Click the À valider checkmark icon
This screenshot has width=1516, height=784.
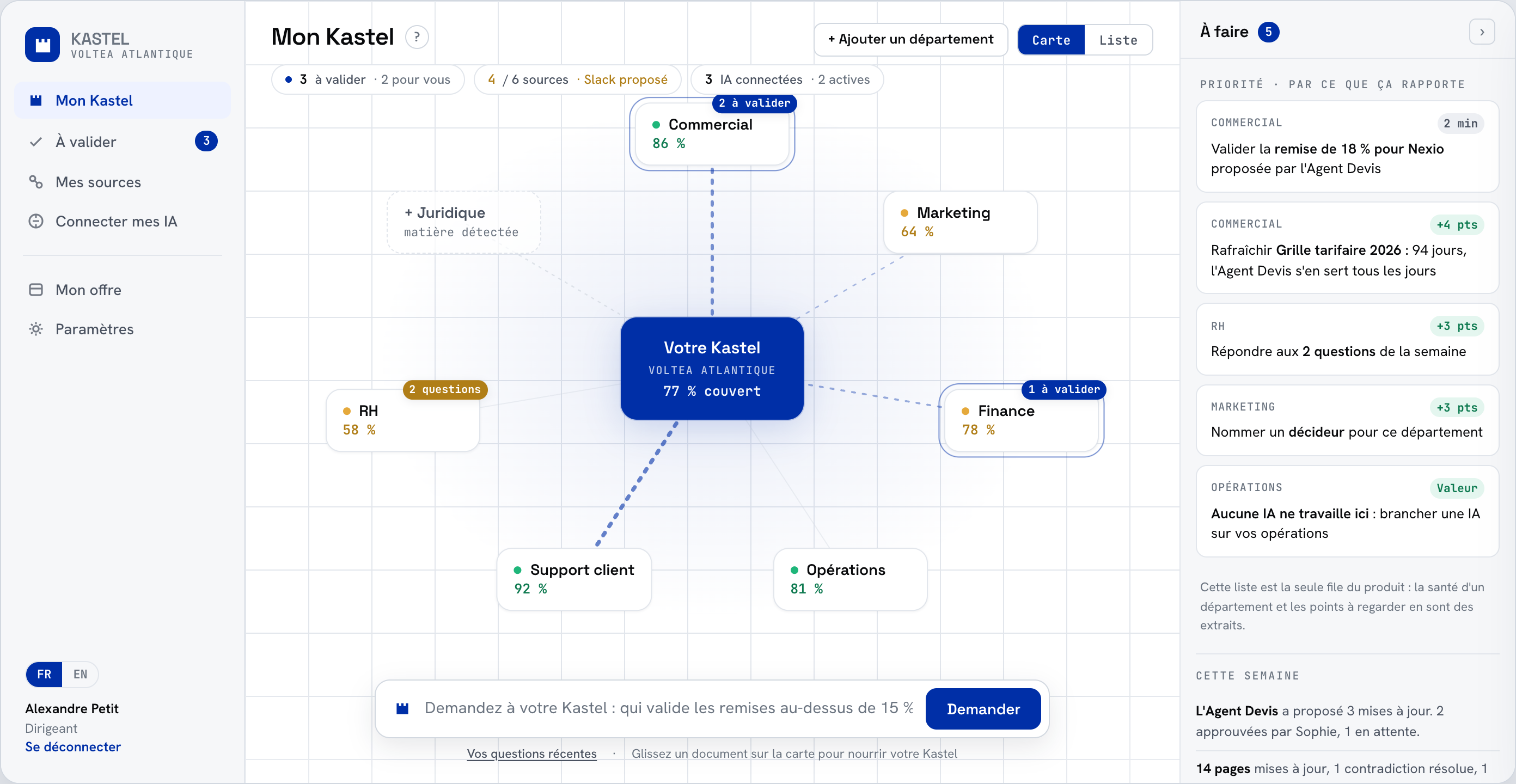pyautogui.click(x=36, y=142)
